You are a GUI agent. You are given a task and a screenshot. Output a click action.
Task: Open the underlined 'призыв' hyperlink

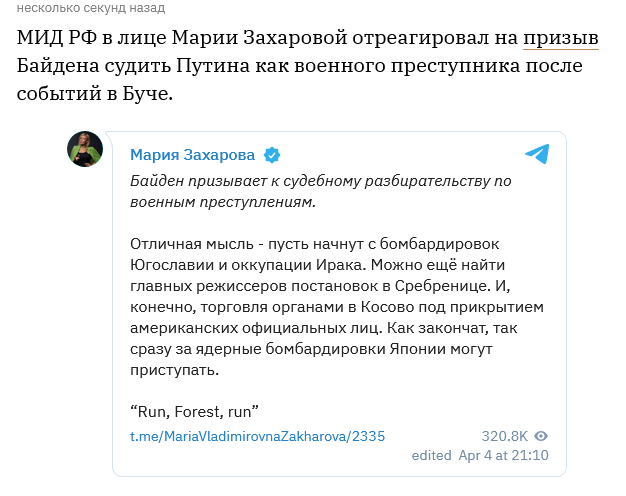click(x=561, y=38)
